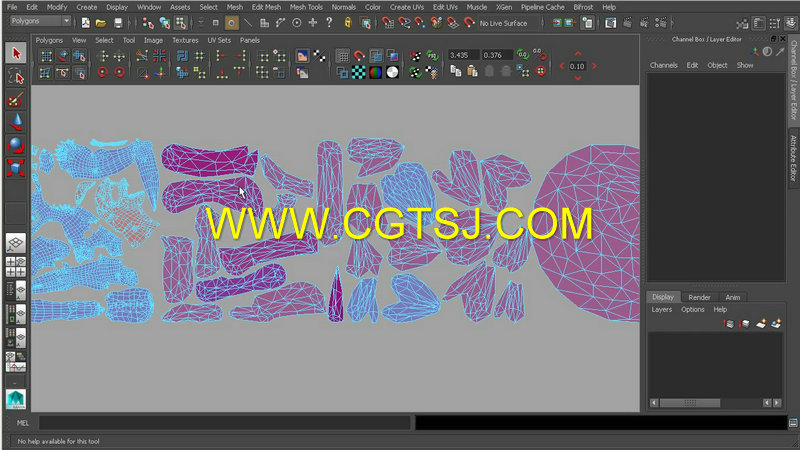Image resolution: width=800 pixels, height=450 pixels.
Task: Select the Scale tool red cube icon
Action: [16, 168]
